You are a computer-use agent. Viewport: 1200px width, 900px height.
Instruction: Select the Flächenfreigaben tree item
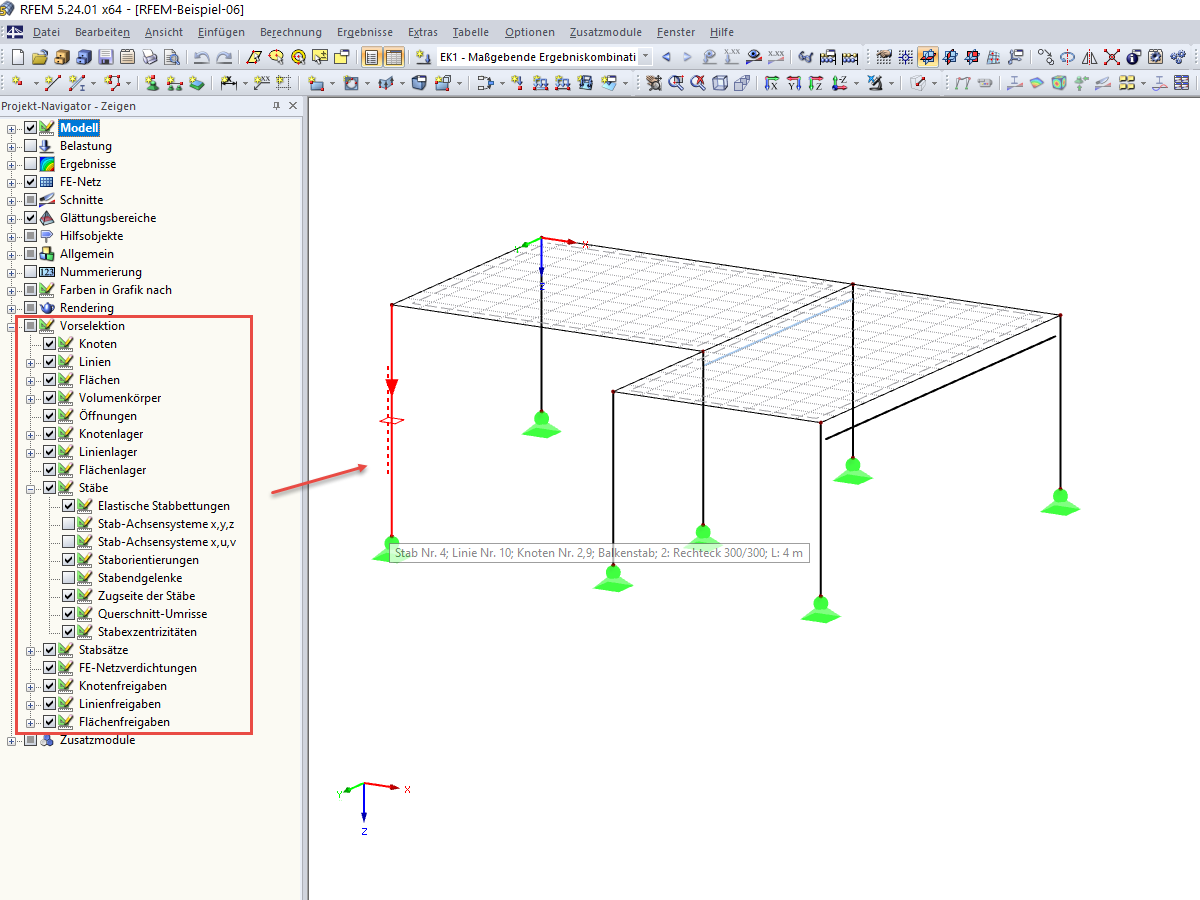[124, 722]
